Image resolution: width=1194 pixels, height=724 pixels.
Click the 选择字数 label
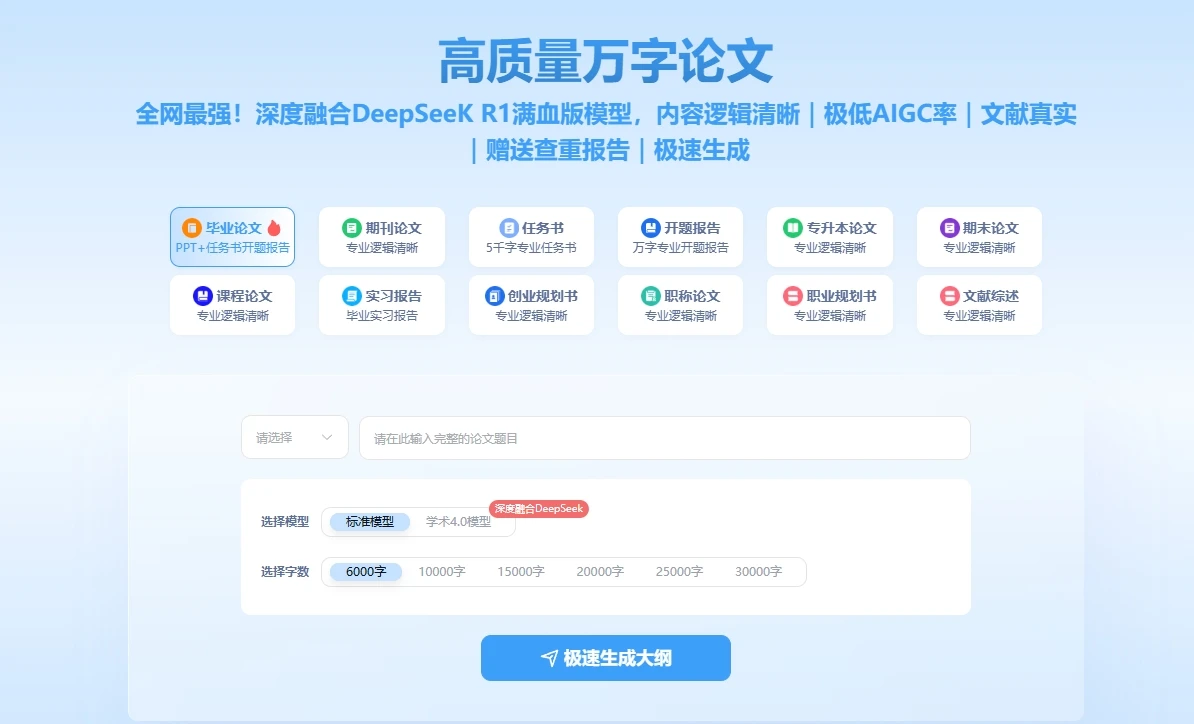(285, 572)
